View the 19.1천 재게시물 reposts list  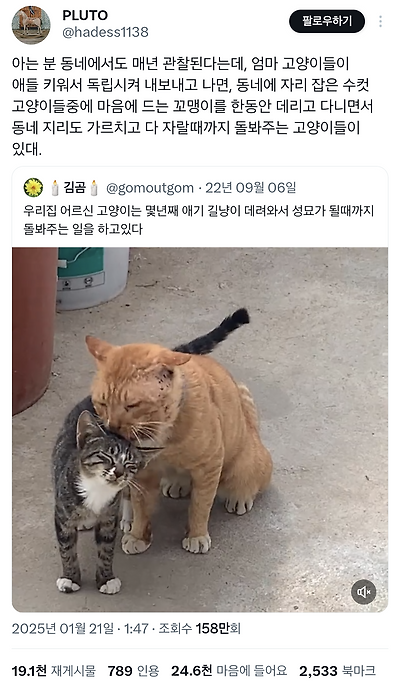pyautogui.click(x=53, y=671)
